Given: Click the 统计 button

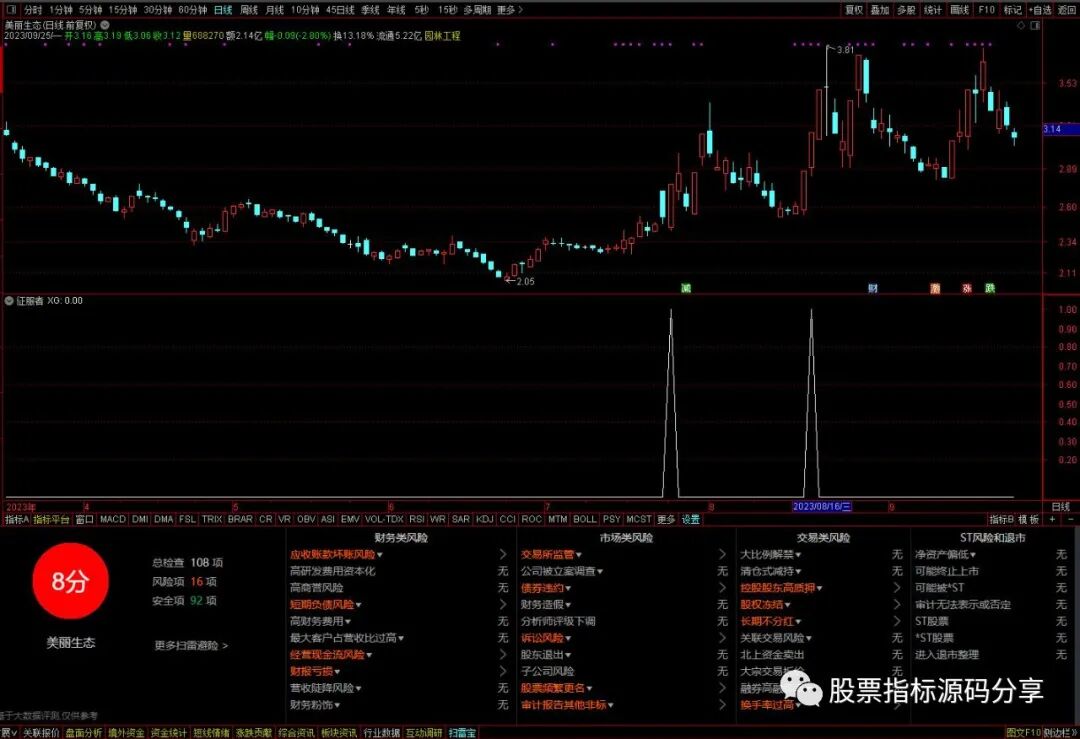Looking at the screenshot, I should point(933,10).
